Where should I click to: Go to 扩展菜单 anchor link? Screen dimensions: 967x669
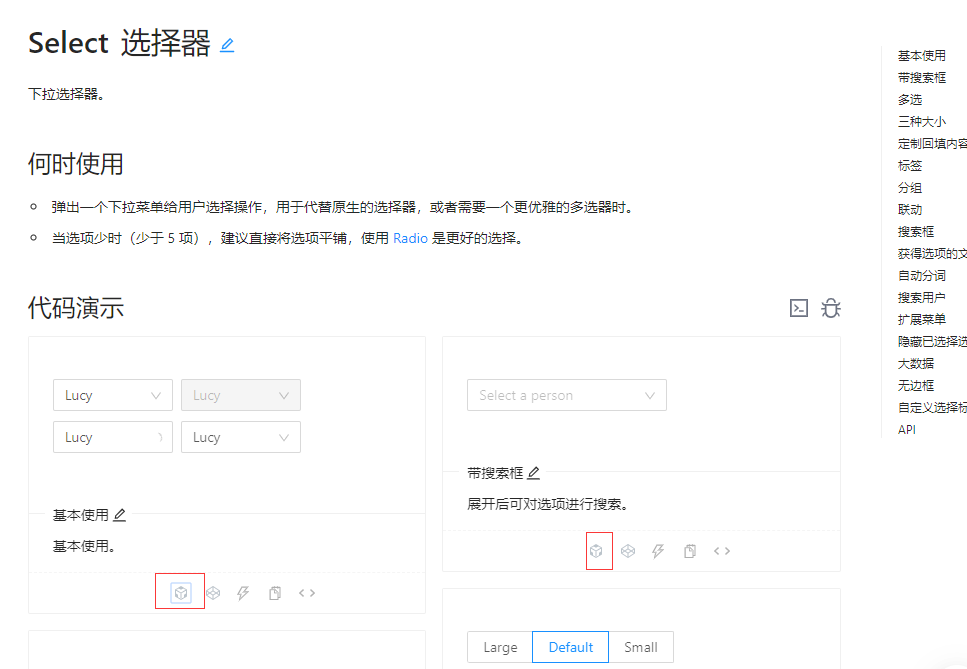[921, 319]
